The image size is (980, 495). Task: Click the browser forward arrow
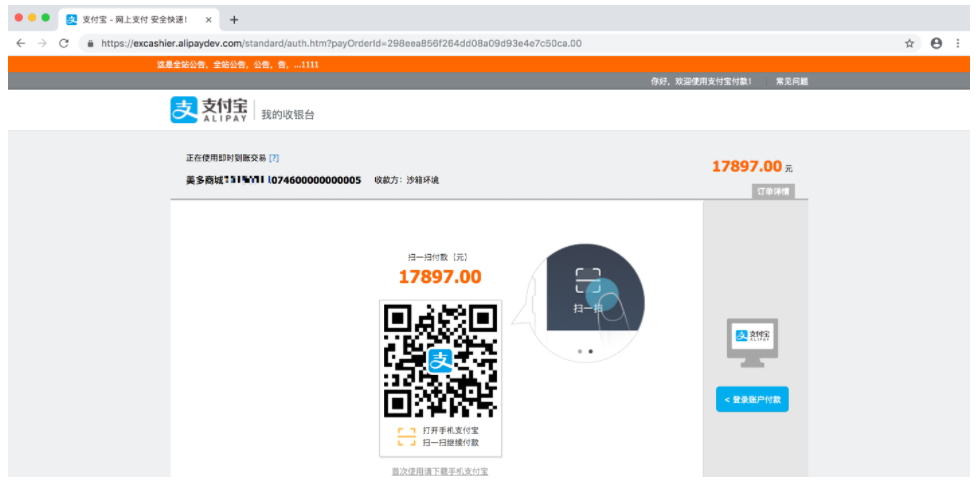pos(42,43)
